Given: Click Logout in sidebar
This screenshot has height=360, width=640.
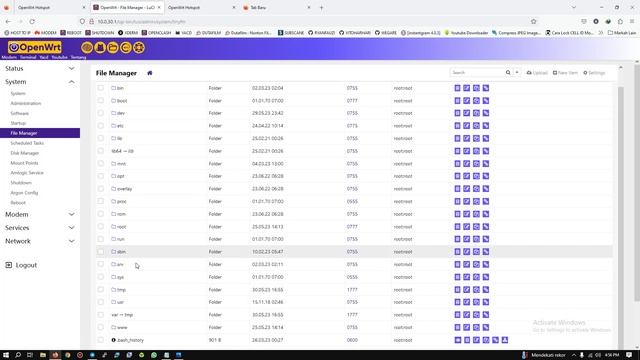Looking at the screenshot, I should [21, 265].
